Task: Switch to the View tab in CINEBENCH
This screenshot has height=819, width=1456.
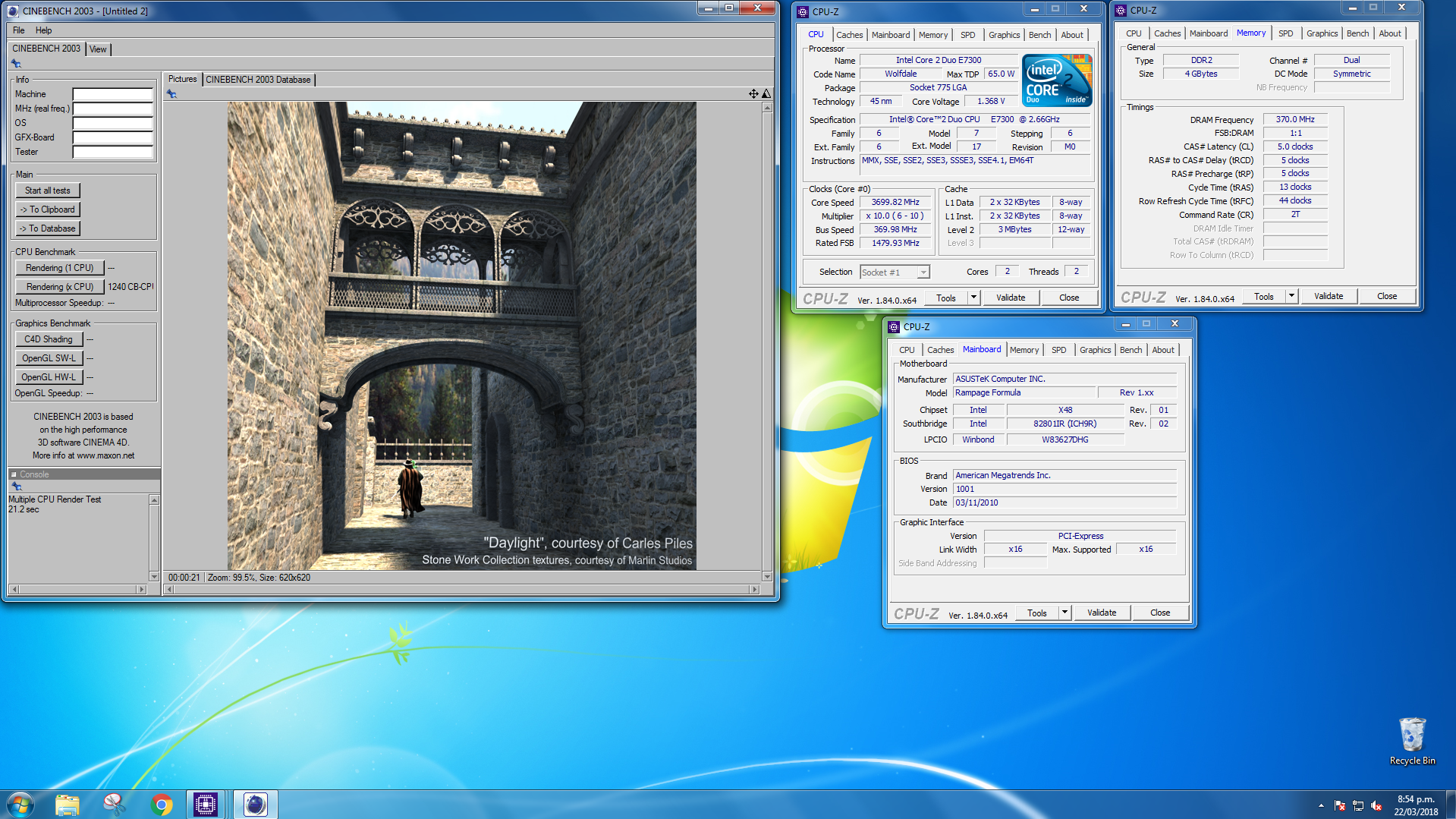Action: coord(98,49)
